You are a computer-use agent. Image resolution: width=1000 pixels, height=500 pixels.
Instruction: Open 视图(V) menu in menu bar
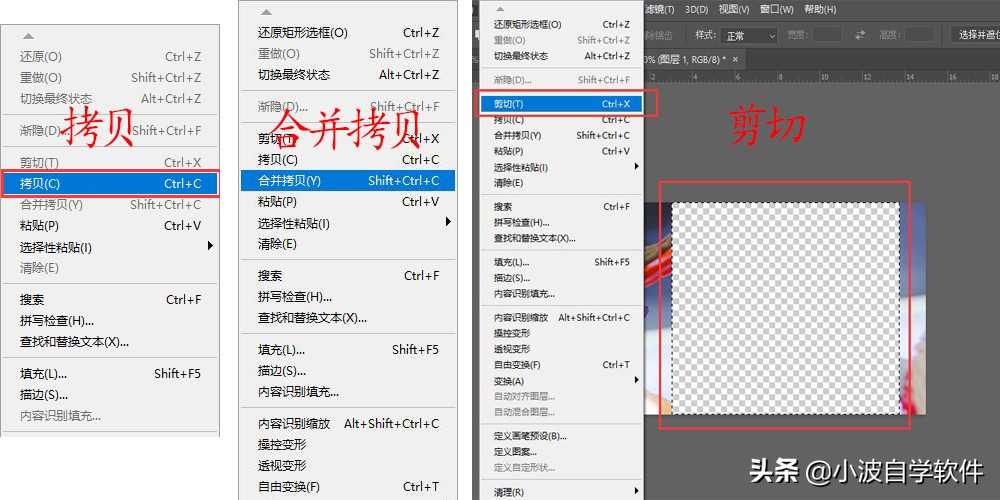[733, 9]
